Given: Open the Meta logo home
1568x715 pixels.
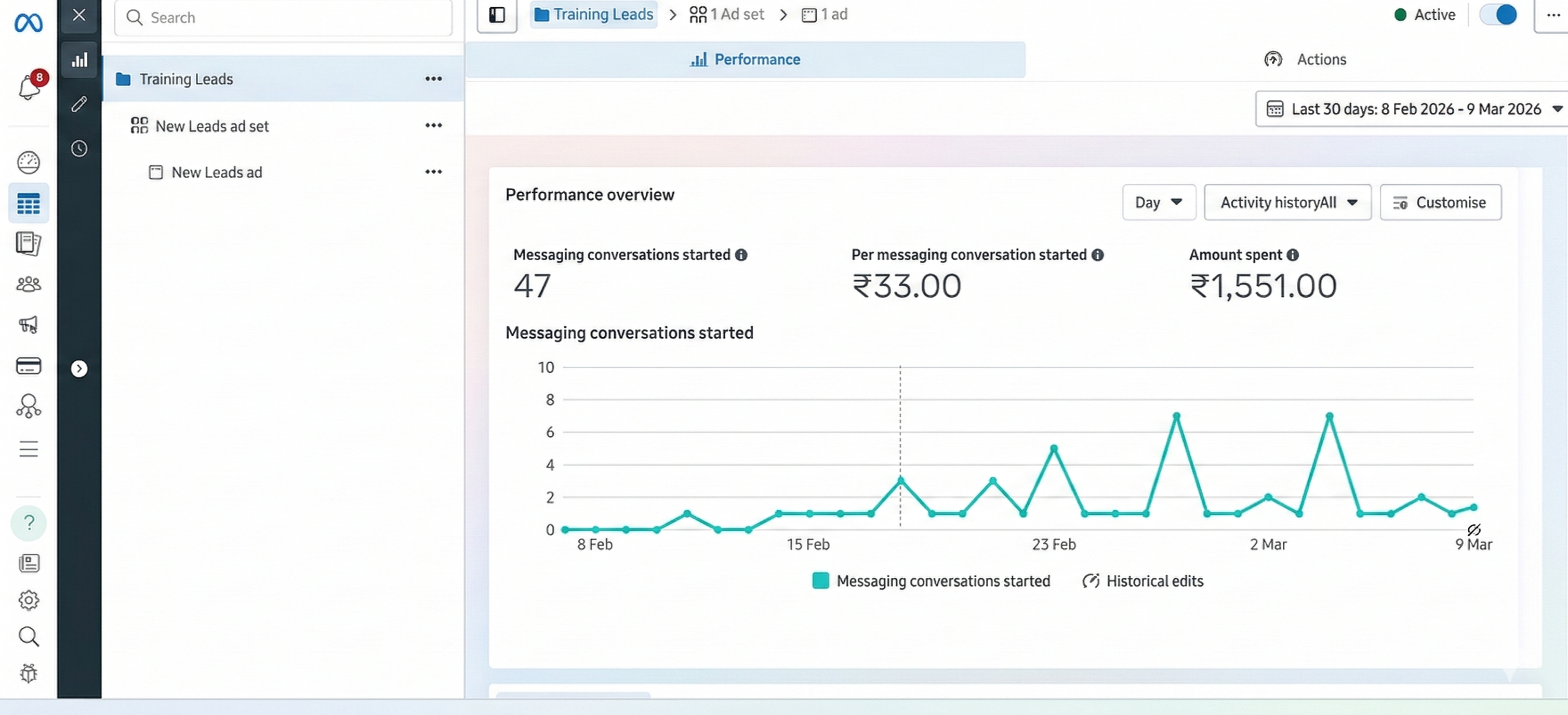Looking at the screenshot, I should point(29,22).
